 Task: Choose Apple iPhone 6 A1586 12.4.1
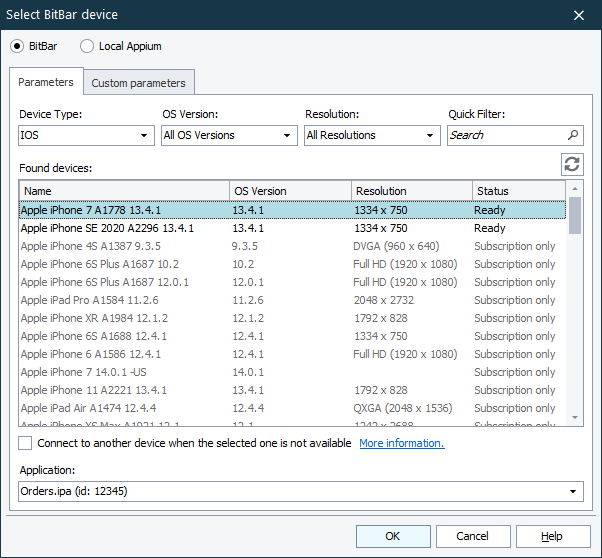tap(293, 354)
